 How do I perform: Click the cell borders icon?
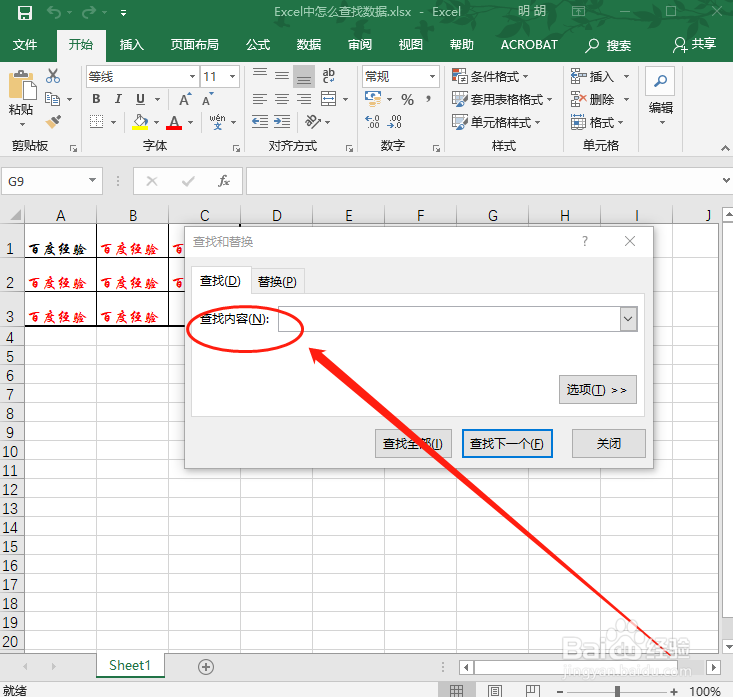[x=96, y=122]
